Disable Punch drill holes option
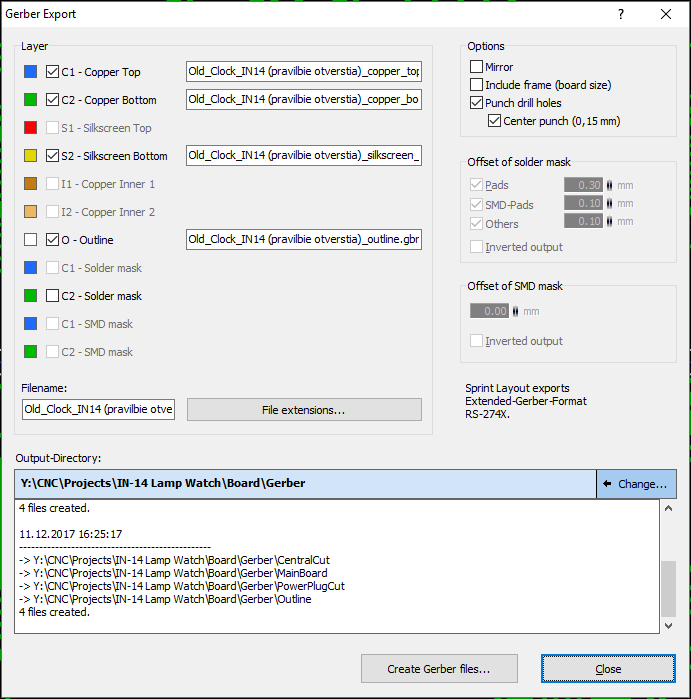The width and height of the screenshot is (691, 699). click(x=477, y=103)
